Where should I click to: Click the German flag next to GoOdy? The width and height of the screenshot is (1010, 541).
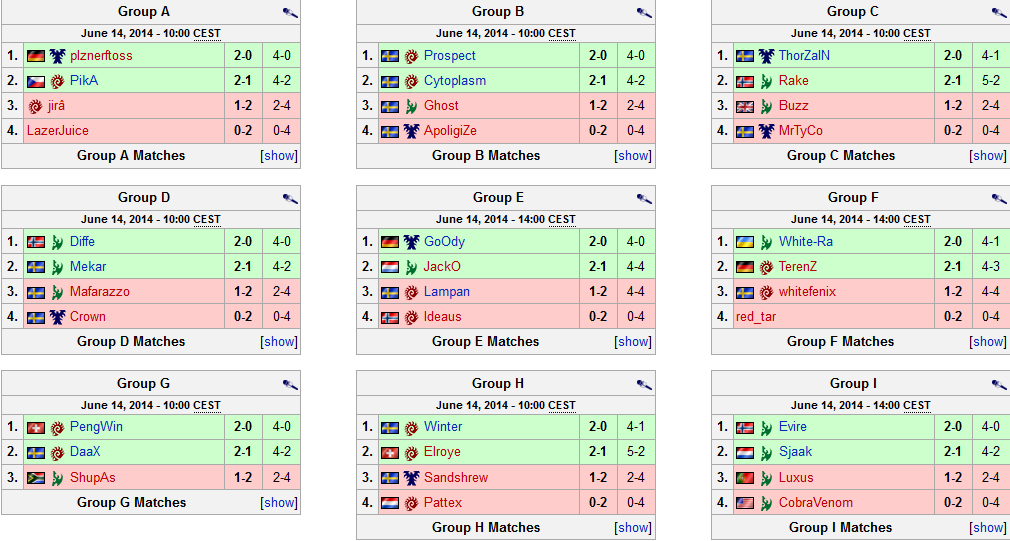tap(390, 242)
